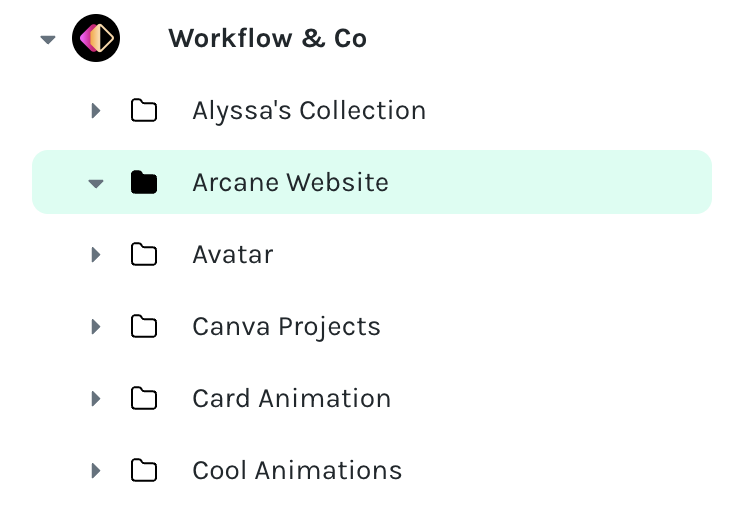Click the Cool Animations folder icon
This screenshot has width=748, height=514.
point(144,471)
